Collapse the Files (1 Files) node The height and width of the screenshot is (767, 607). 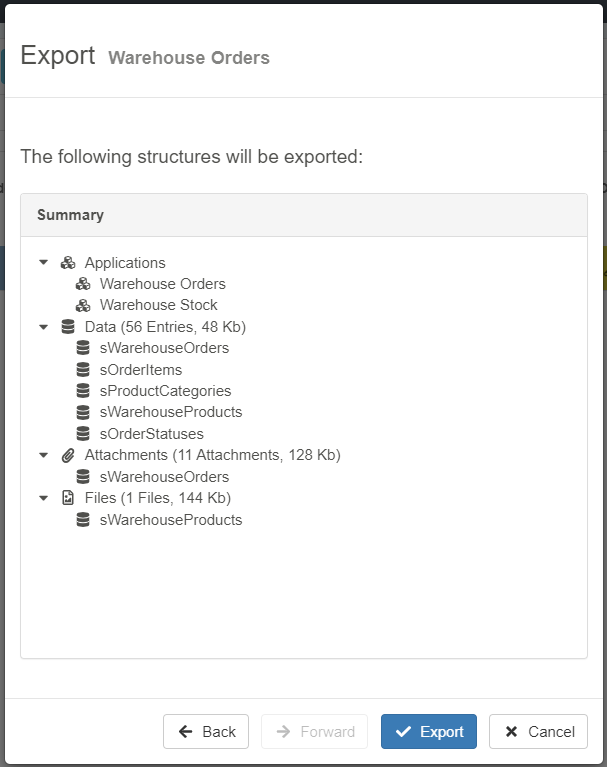click(43, 498)
